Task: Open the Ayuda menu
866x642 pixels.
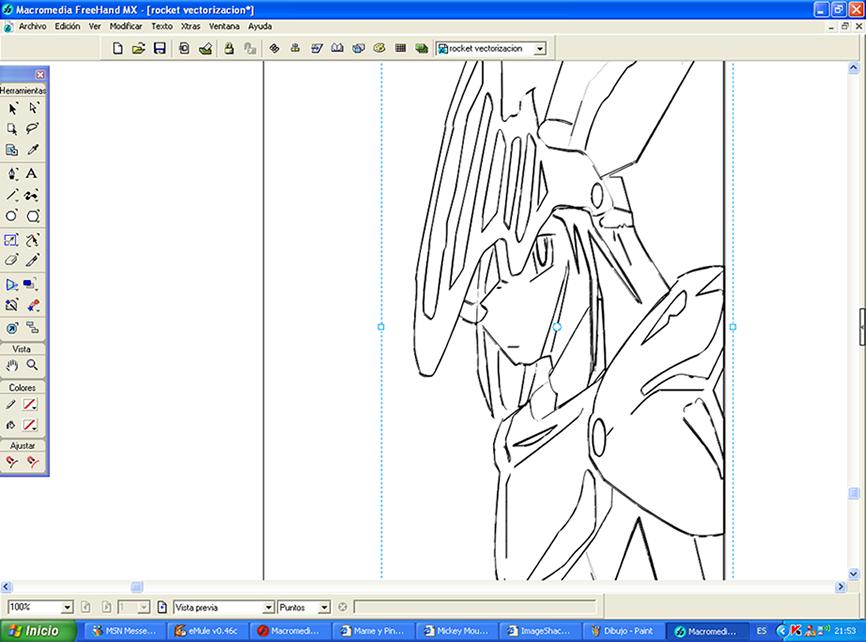Action: coord(260,26)
